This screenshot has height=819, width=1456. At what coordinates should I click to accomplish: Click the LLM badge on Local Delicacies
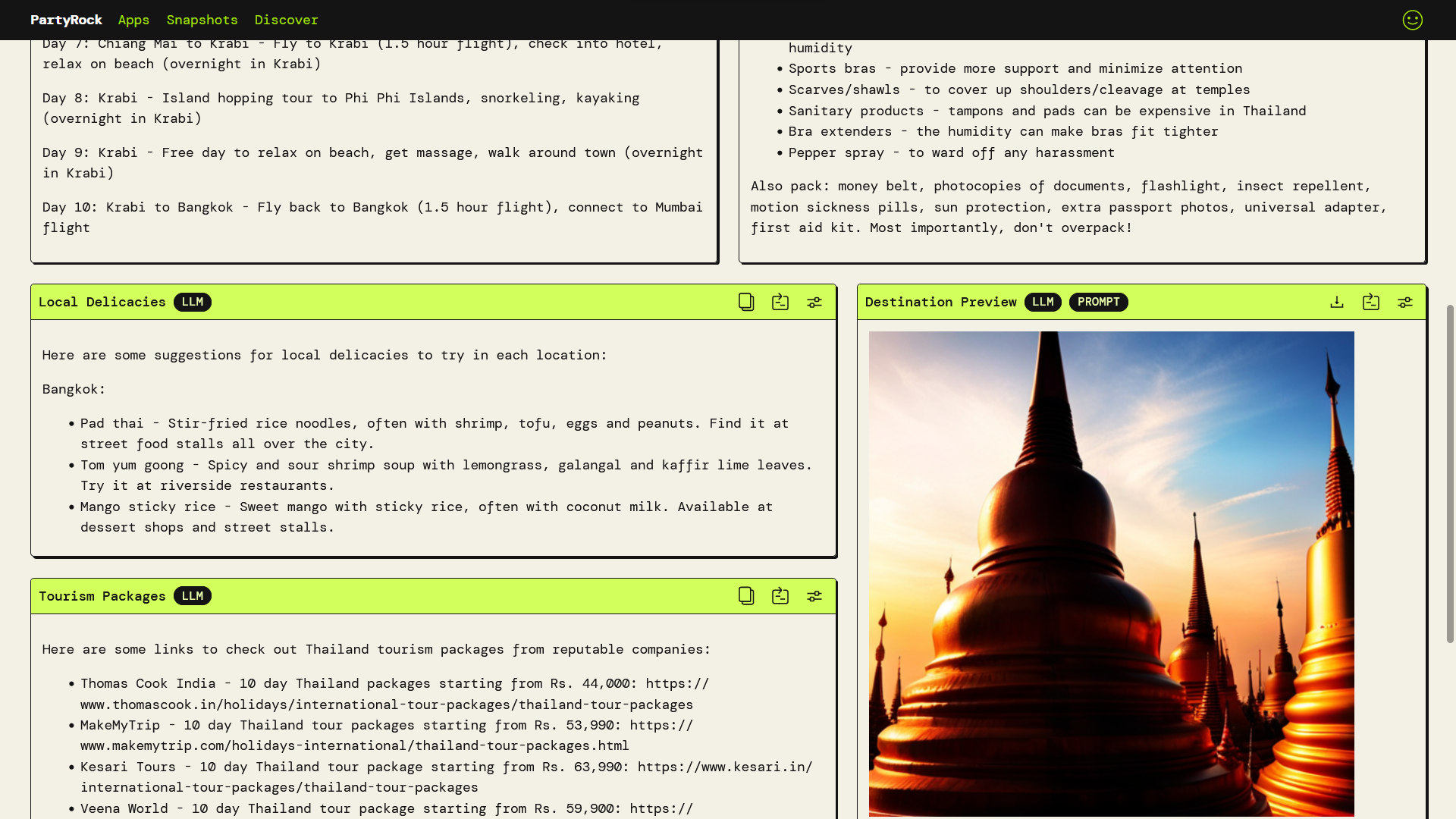pyautogui.click(x=193, y=302)
